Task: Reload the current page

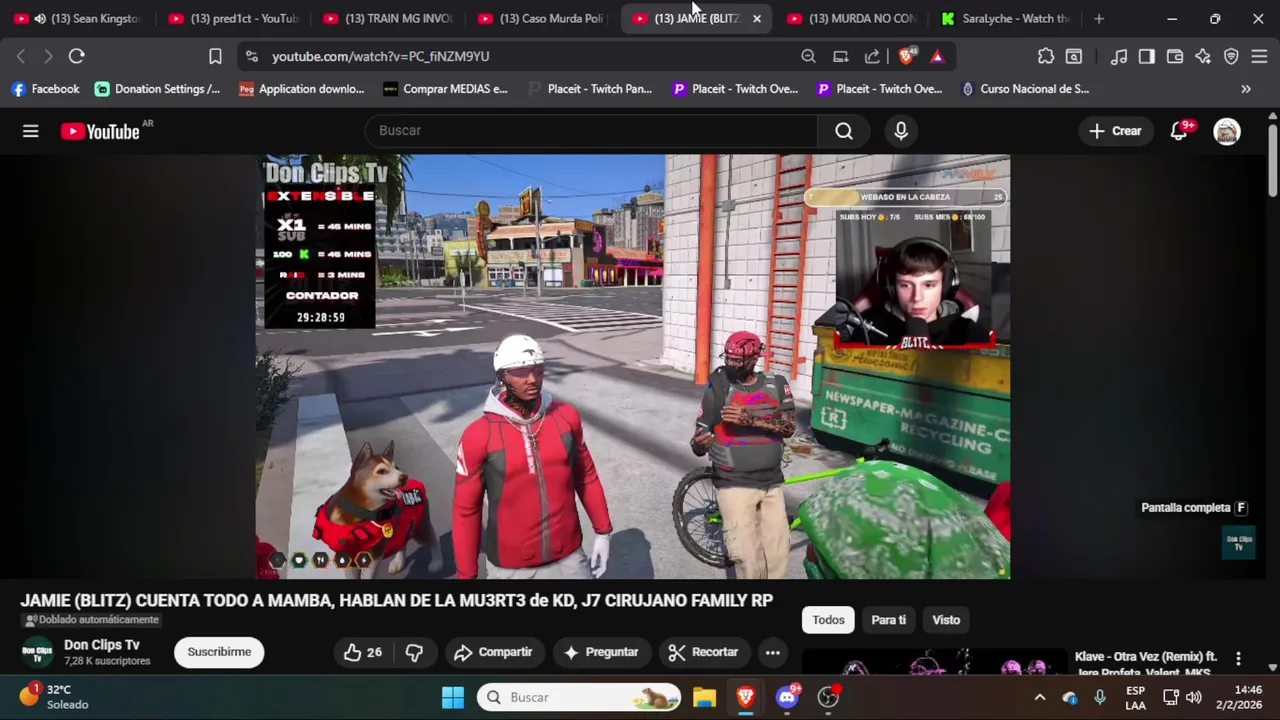Action: pos(77,56)
